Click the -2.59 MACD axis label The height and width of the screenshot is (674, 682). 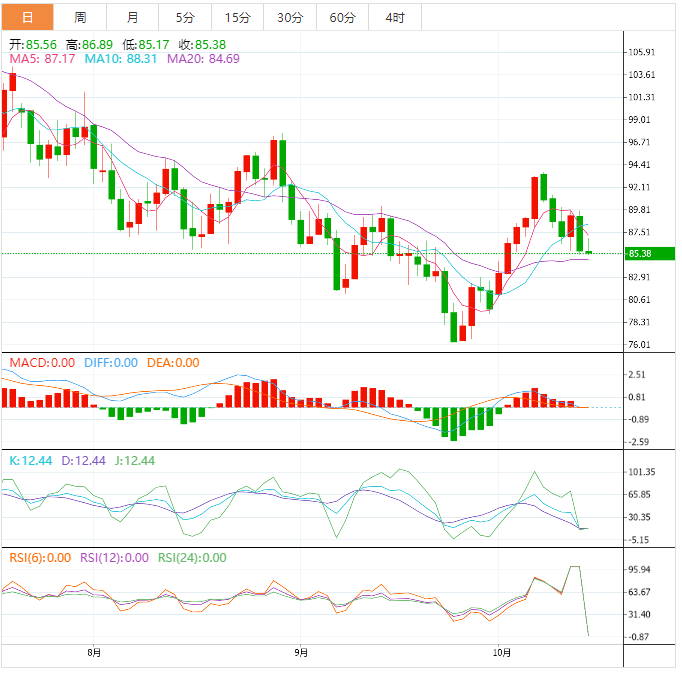pyautogui.click(x=638, y=442)
